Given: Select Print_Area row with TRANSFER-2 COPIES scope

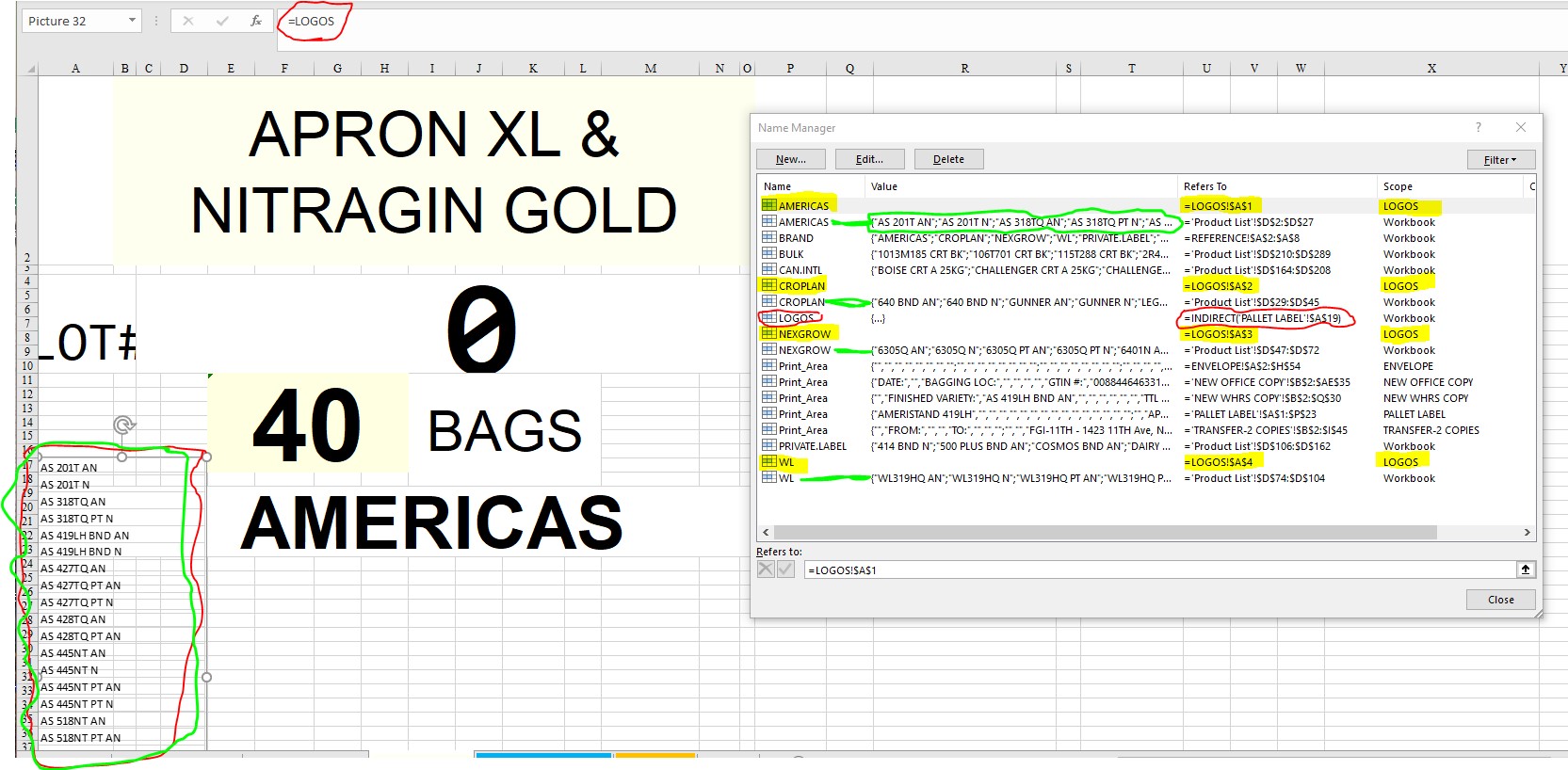Looking at the screenshot, I should coord(1145,430).
